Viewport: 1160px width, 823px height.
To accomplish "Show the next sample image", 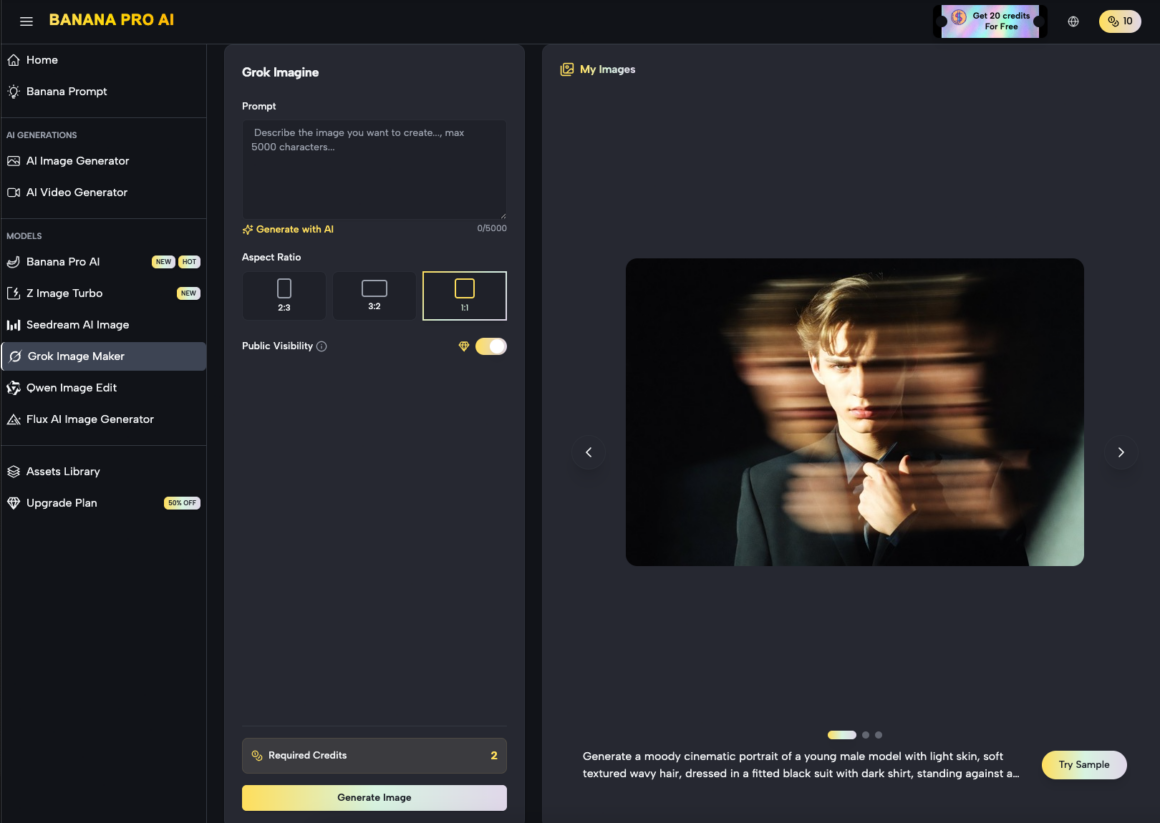I will point(1120,452).
